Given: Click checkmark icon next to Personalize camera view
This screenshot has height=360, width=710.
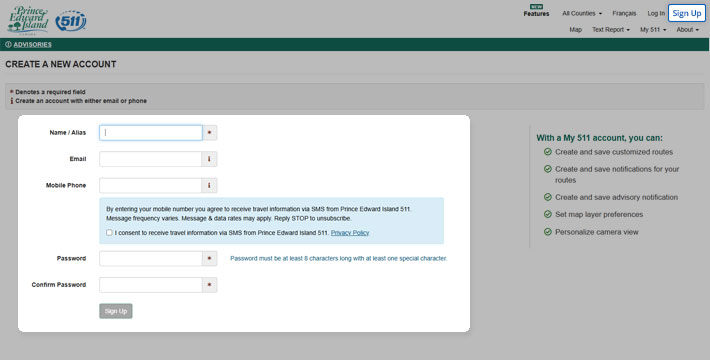Looking at the screenshot, I should coord(547,232).
